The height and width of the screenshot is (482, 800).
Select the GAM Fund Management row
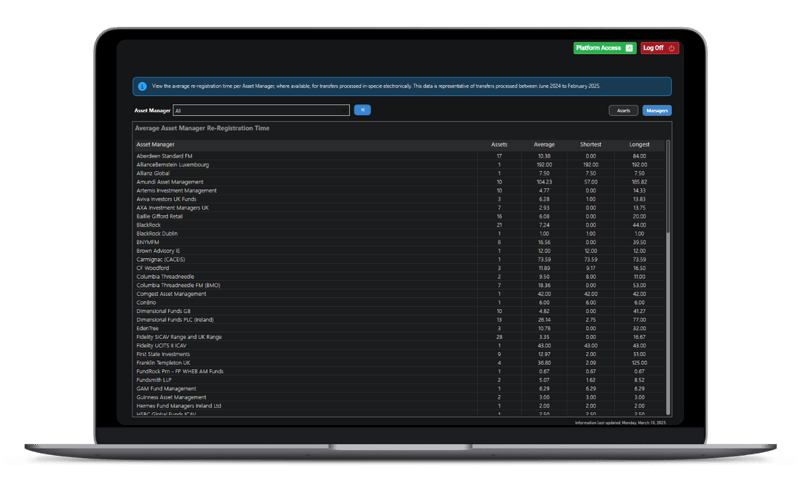click(x=400, y=389)
